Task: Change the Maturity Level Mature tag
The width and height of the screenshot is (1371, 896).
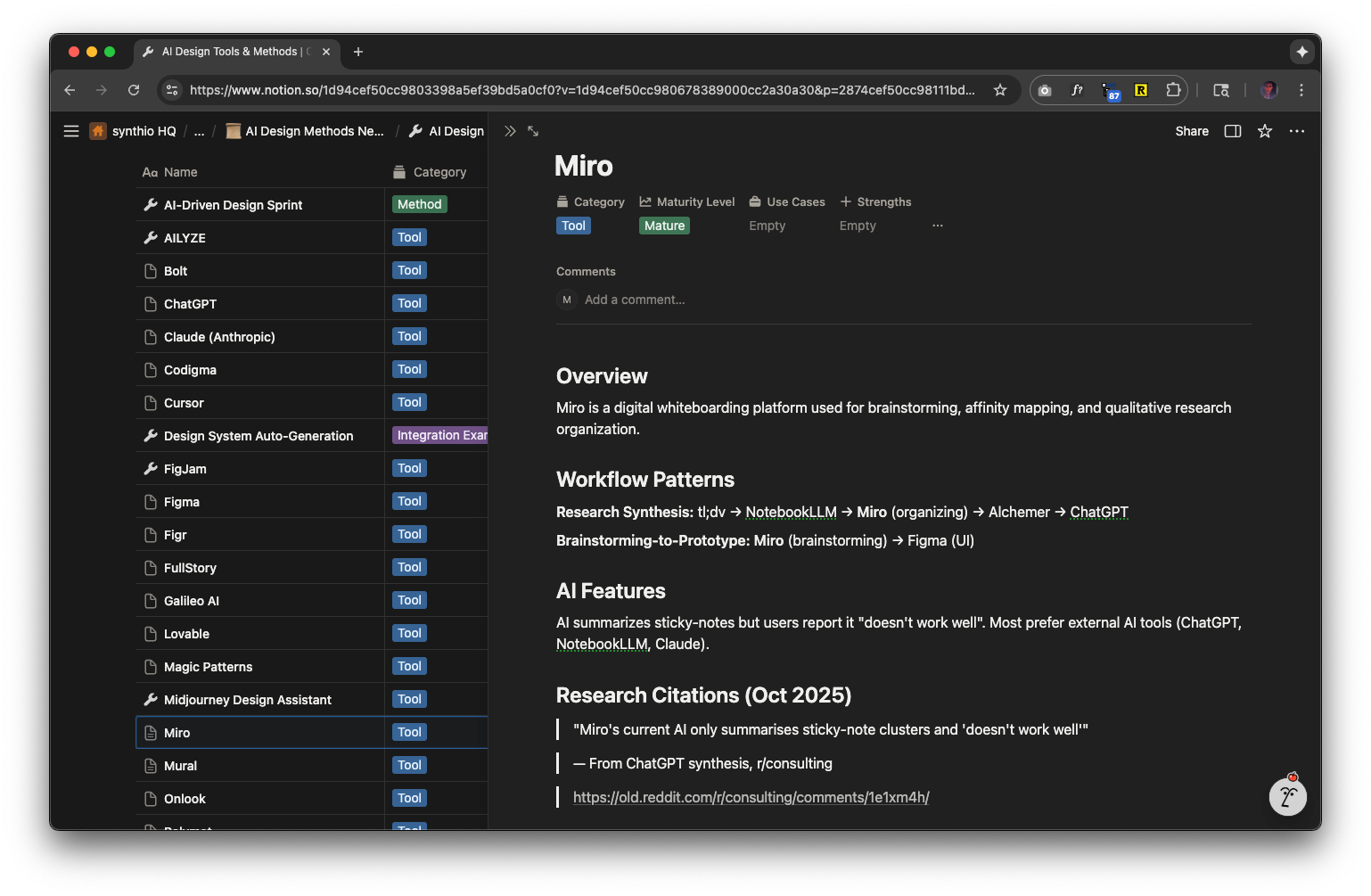Action: point(665,226)
